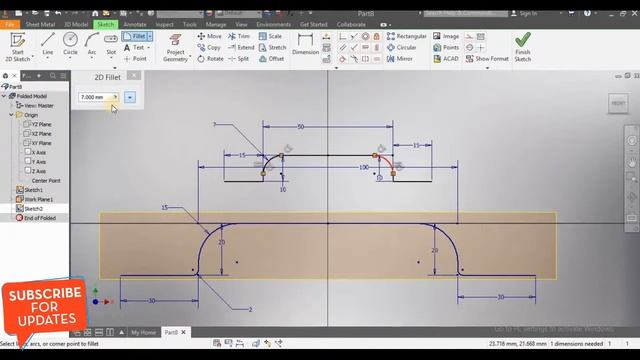Viewport: 640px width, 360px height.
Task: Select View: Master node
Action: [35, 106]
